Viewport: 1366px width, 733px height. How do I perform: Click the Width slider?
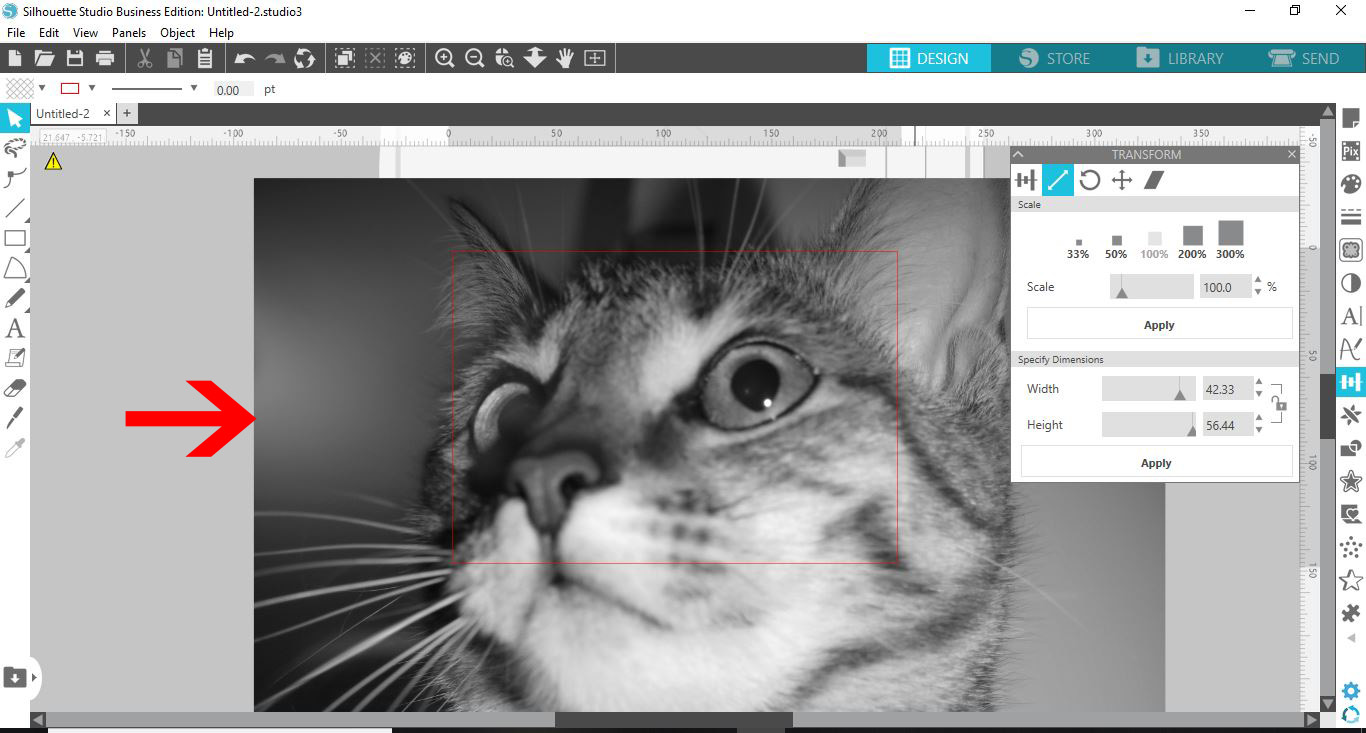coord(1149,389)
